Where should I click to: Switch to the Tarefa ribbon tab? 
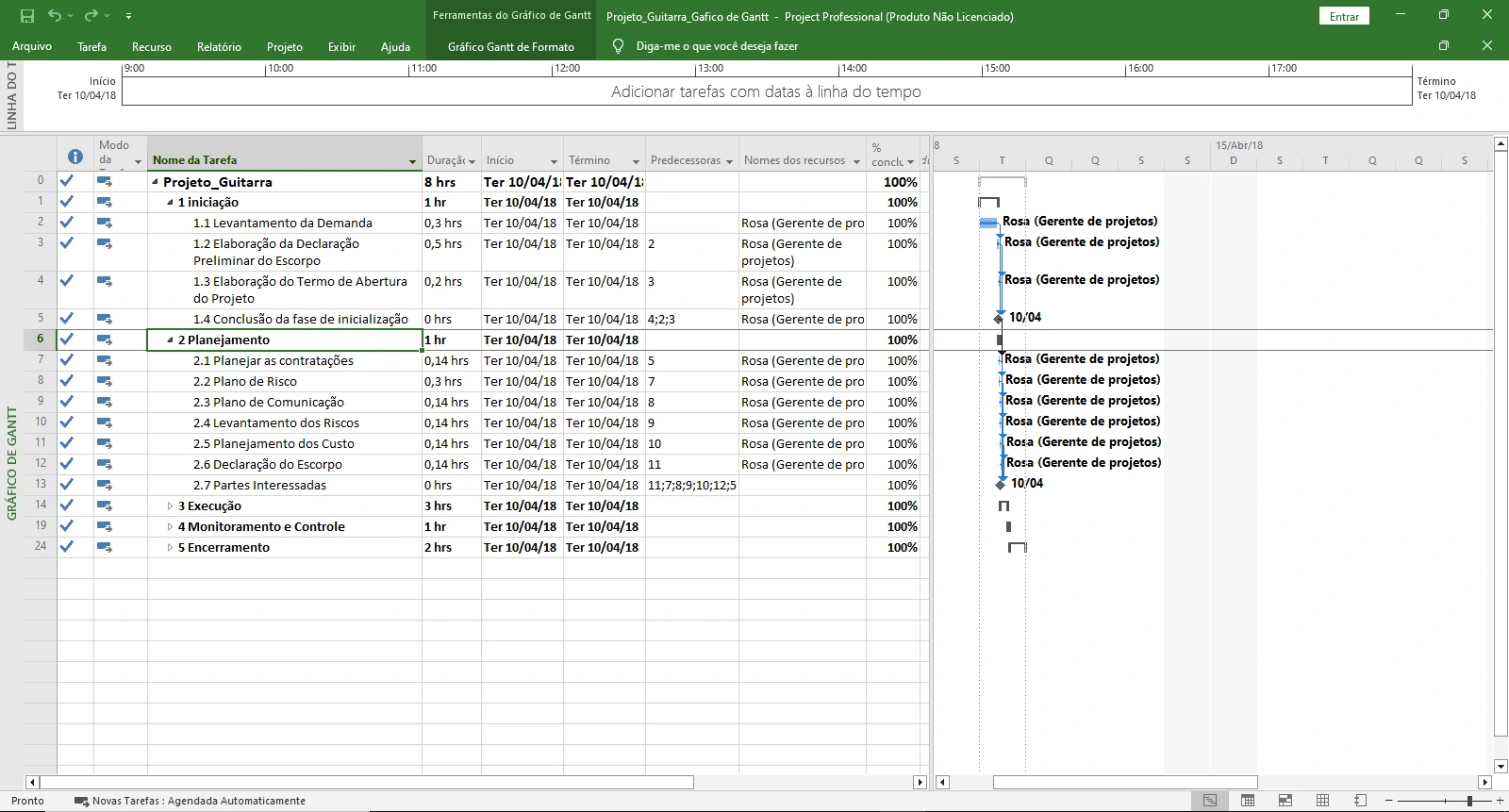click(x=91, y=46)
